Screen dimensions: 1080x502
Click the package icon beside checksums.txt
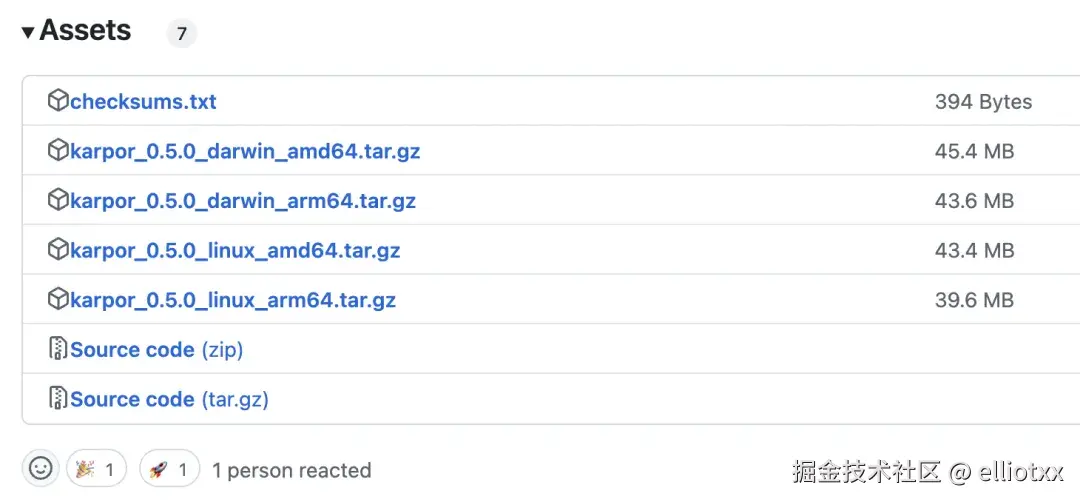click(x=58, y=101)
